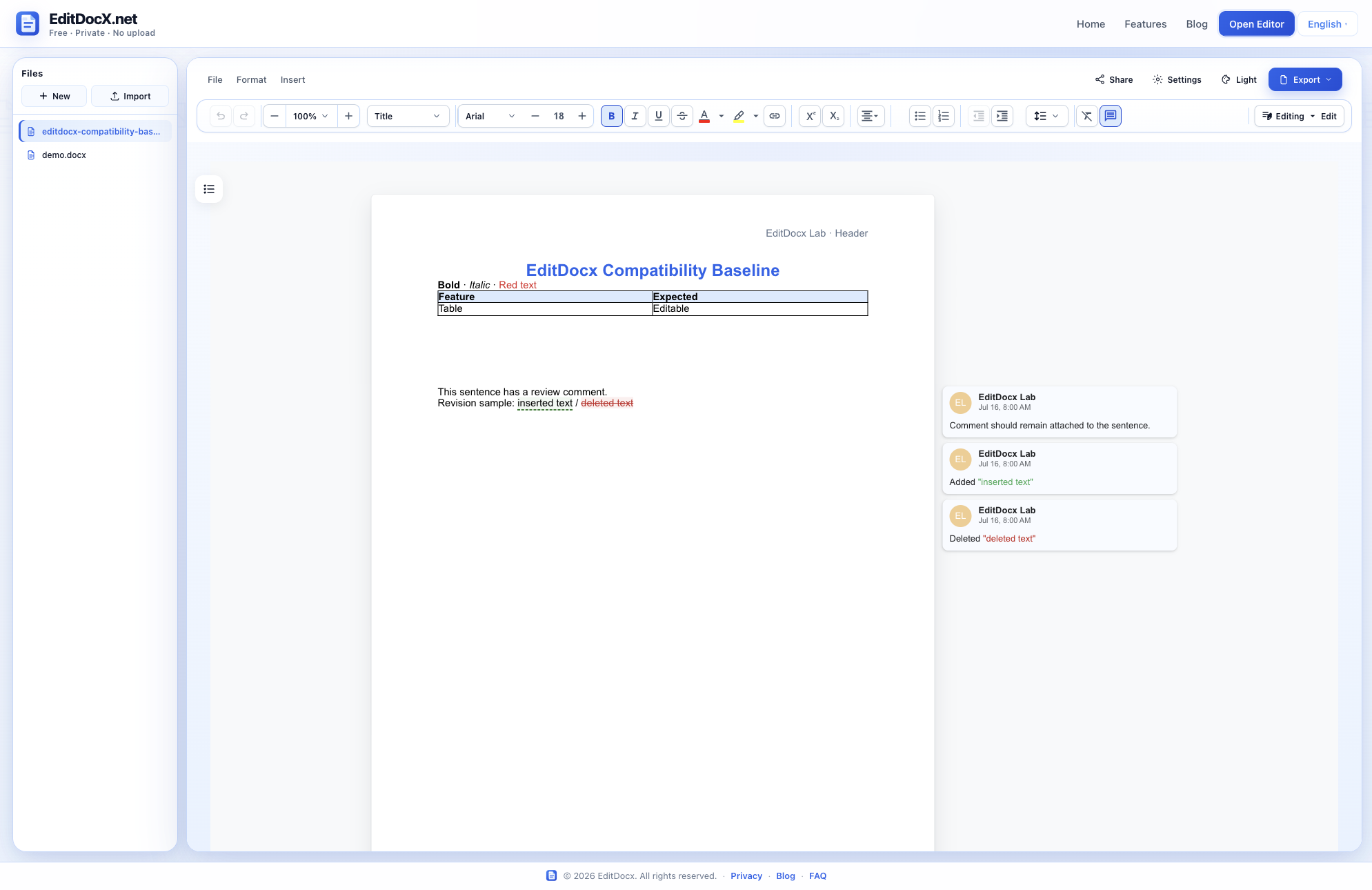Click the Clear formatting icon
The image size is (1372, 890).
pos(1087,116)
